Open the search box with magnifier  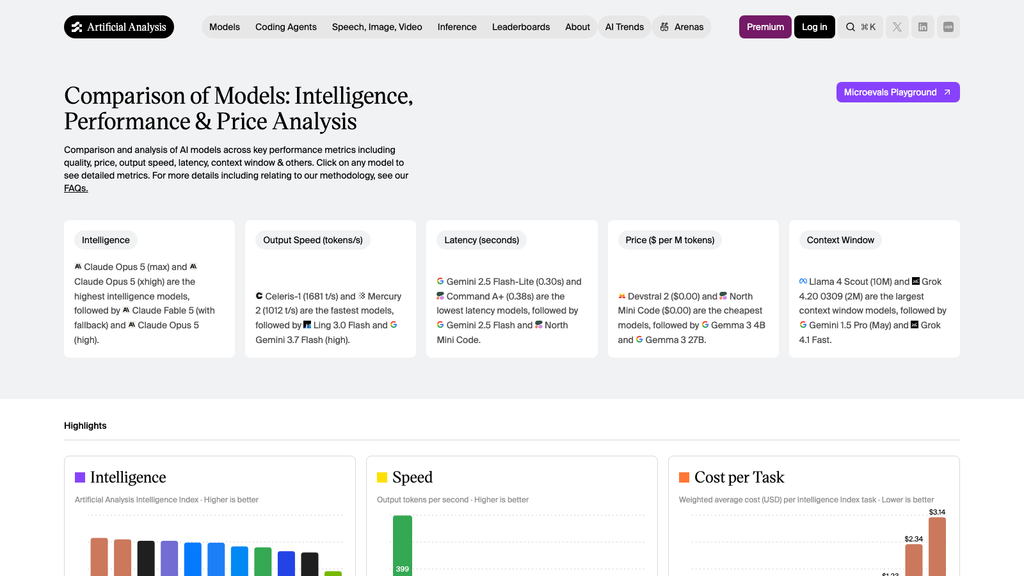[x=860, y=27]
